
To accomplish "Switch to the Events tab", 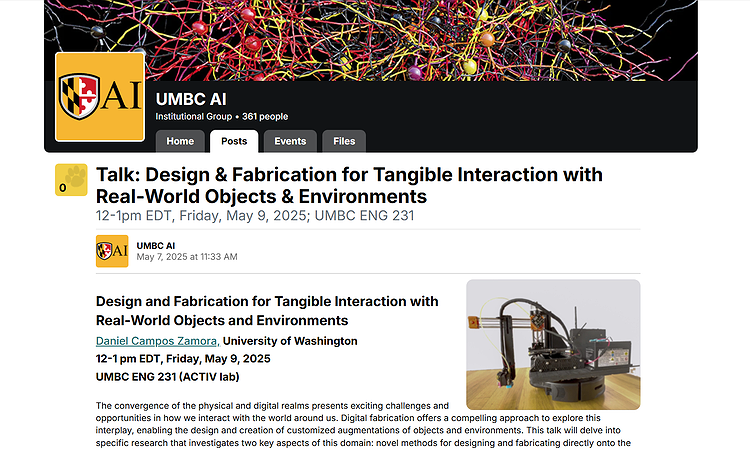I will (290, 141).
